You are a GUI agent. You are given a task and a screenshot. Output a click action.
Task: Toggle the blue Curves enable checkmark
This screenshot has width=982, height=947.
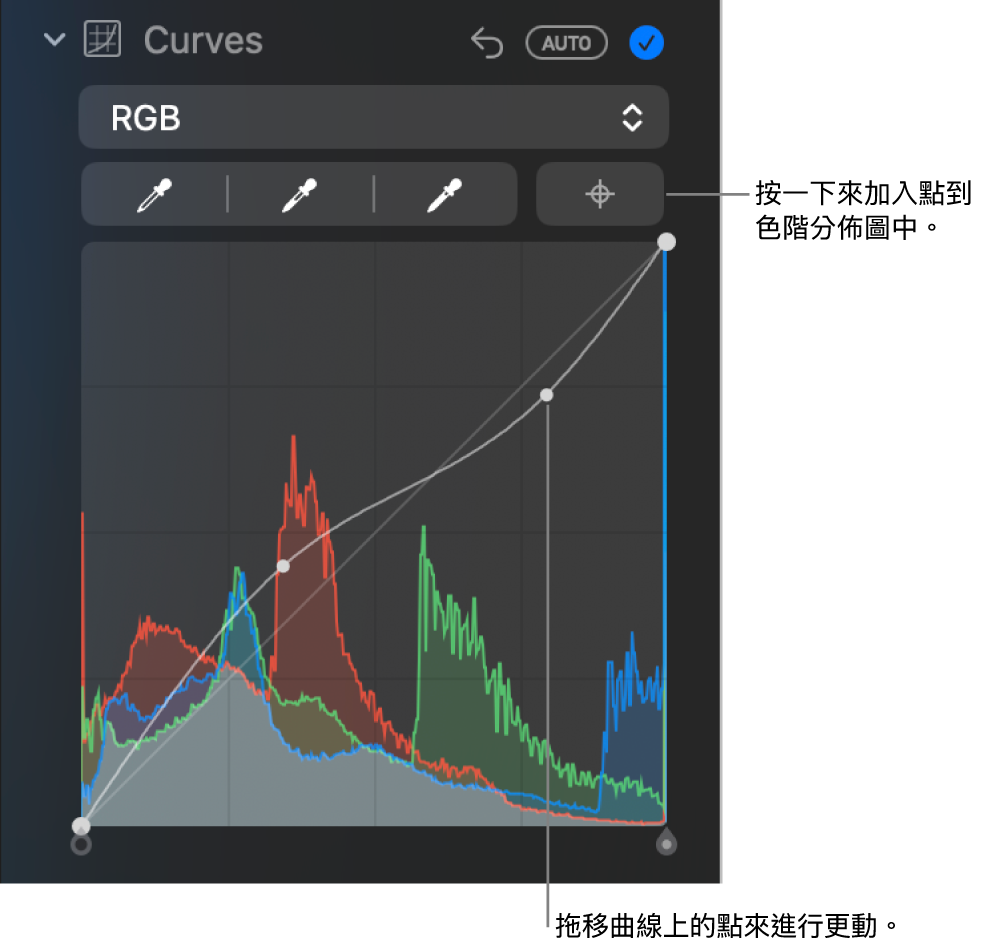click(646, 43)
